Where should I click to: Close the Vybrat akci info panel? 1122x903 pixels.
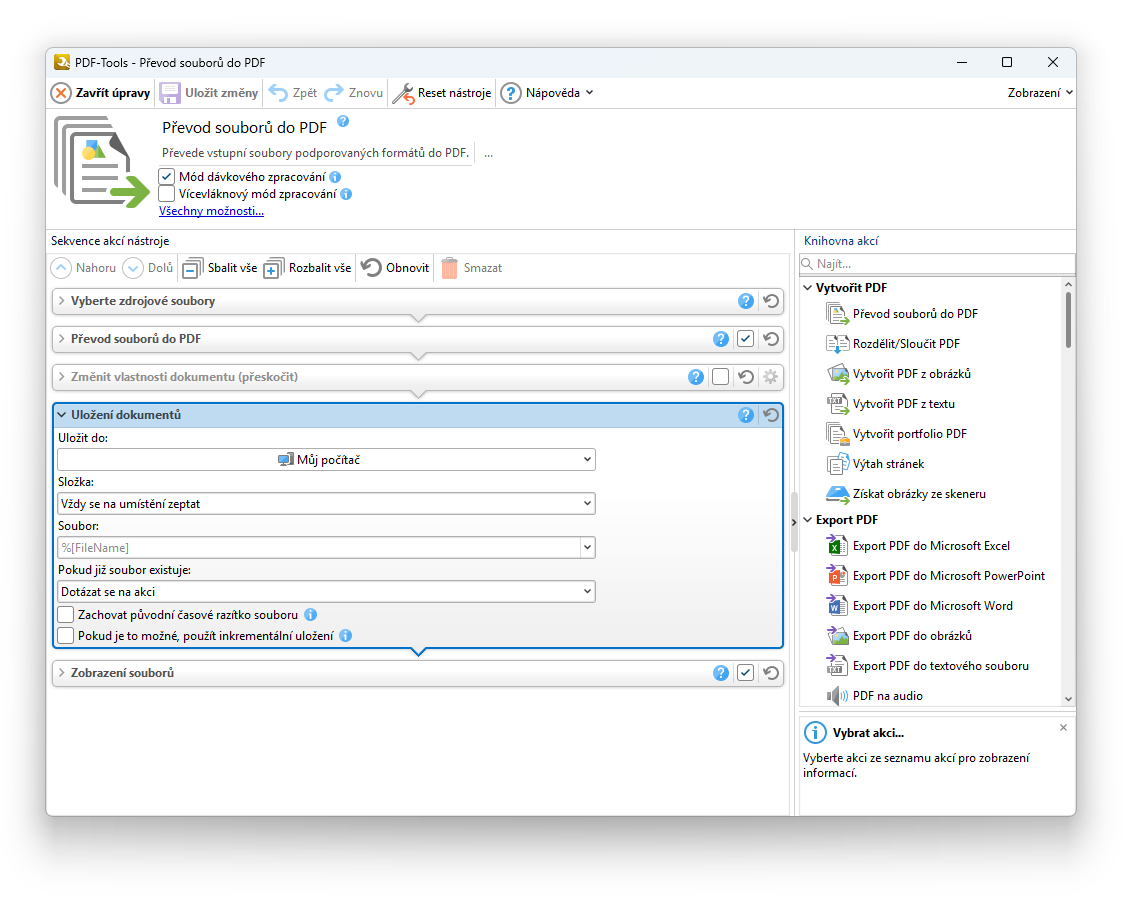[x=1063, y=728]
